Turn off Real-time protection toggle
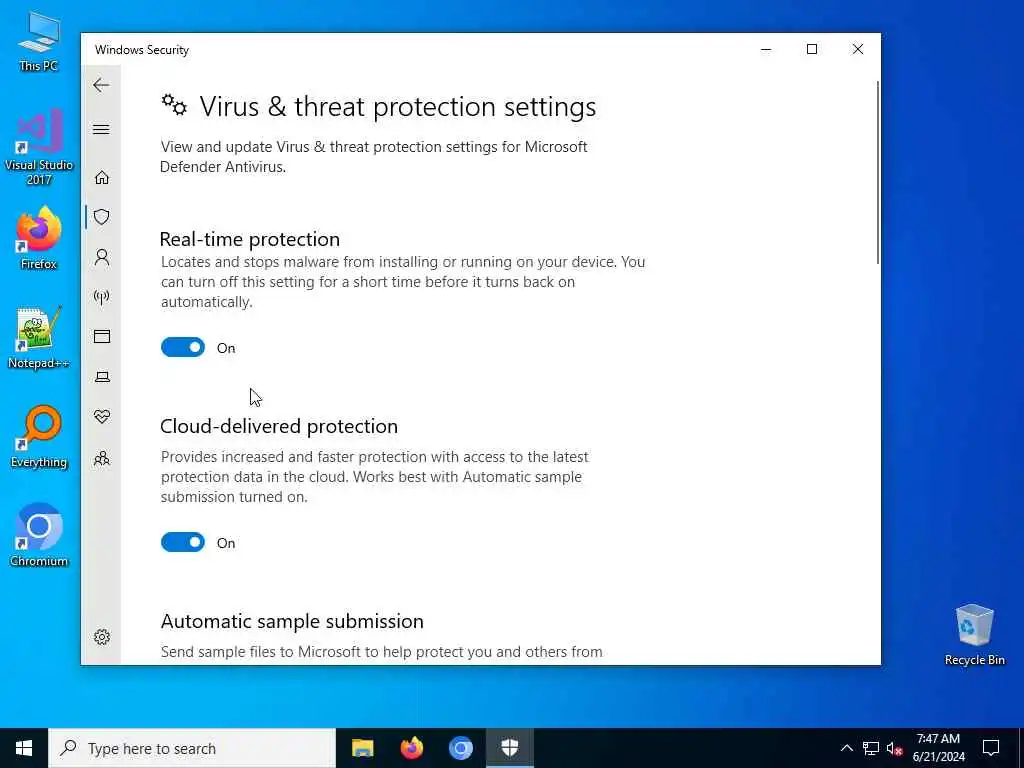 (183, 347)
